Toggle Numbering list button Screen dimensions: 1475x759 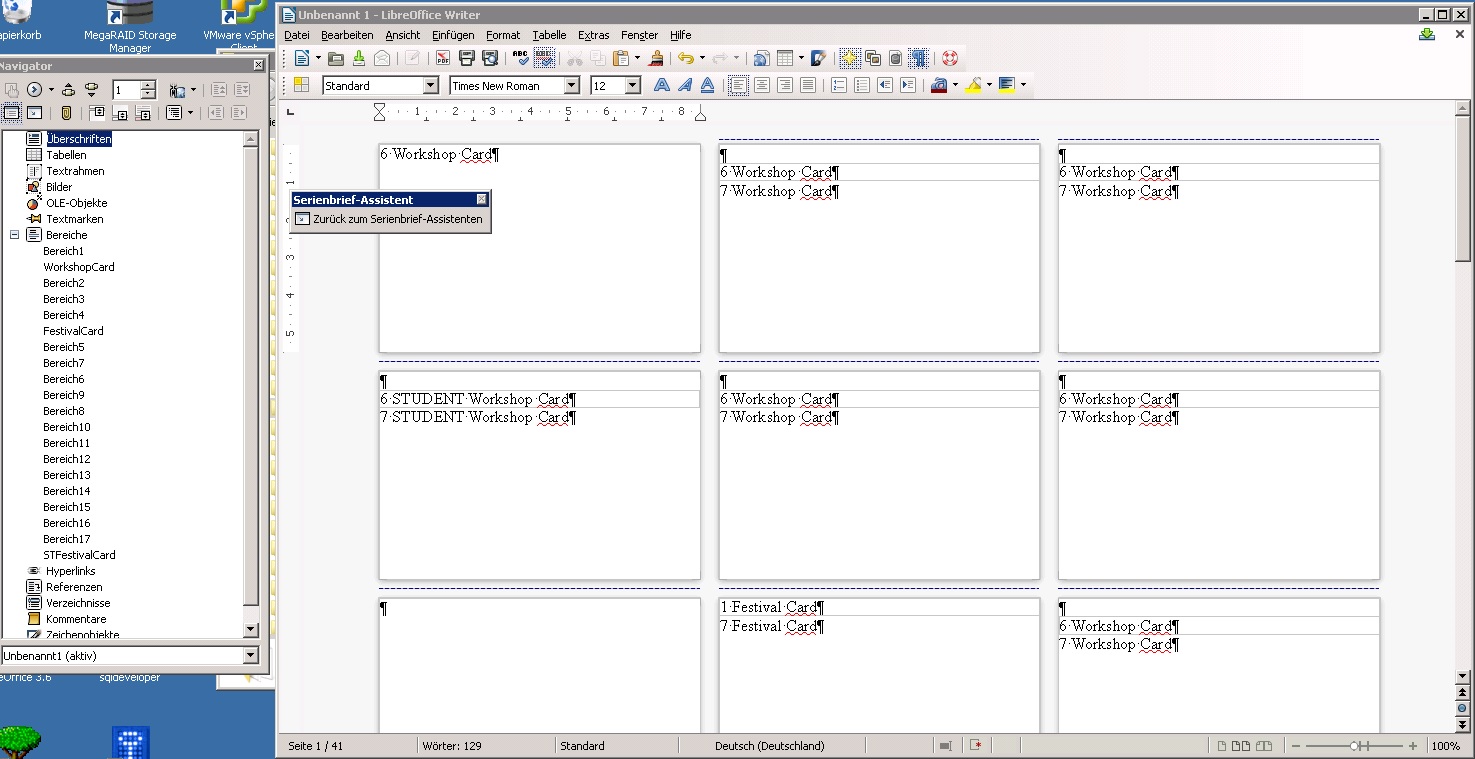point(838,85)
